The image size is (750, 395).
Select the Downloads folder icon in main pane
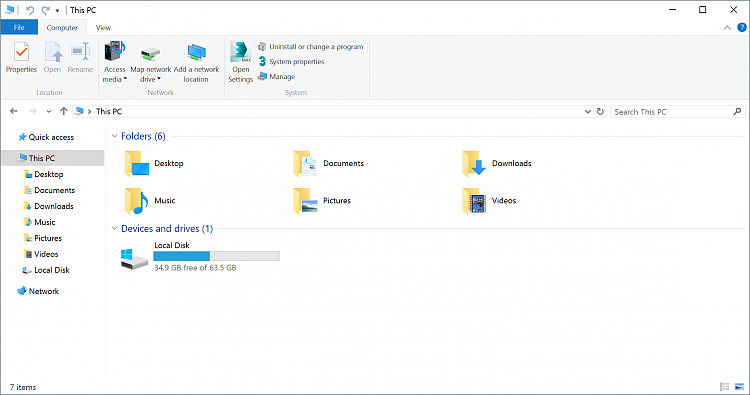(x=474, y=164)
